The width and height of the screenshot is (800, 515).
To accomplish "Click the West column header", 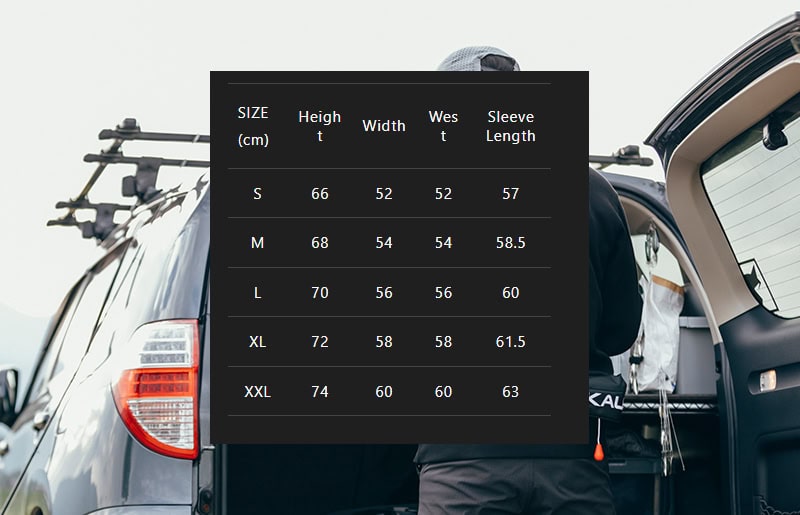I will tap(443, 126).
